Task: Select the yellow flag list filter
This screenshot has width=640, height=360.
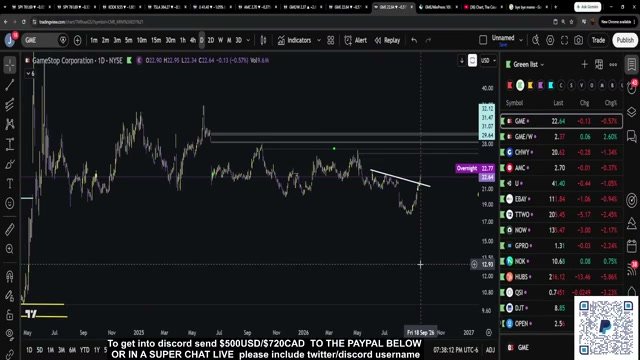Action: 530,85
